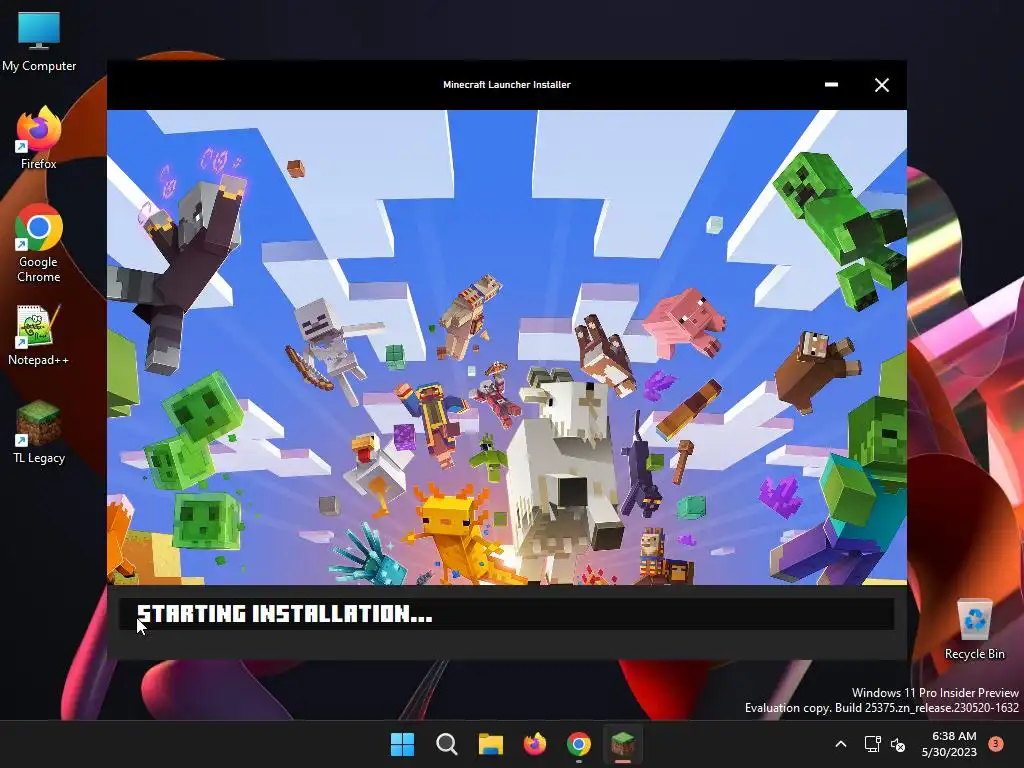The height and width of the screenshot is (768, 1024).
Task: Open Windows Start menu
Action: (402, 744)
